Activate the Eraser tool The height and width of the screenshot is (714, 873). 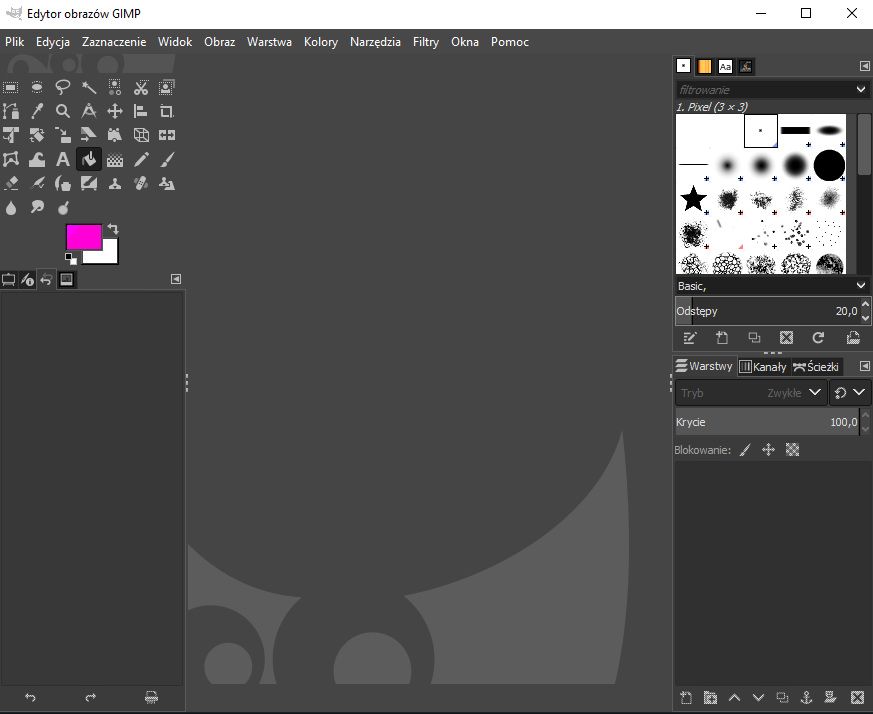[x=11, y=183]
